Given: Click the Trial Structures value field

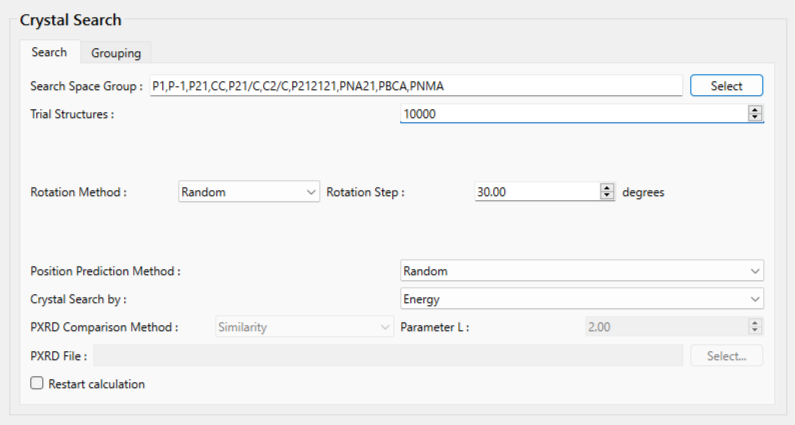Looking at the screenshot, I should click(572, 114).
